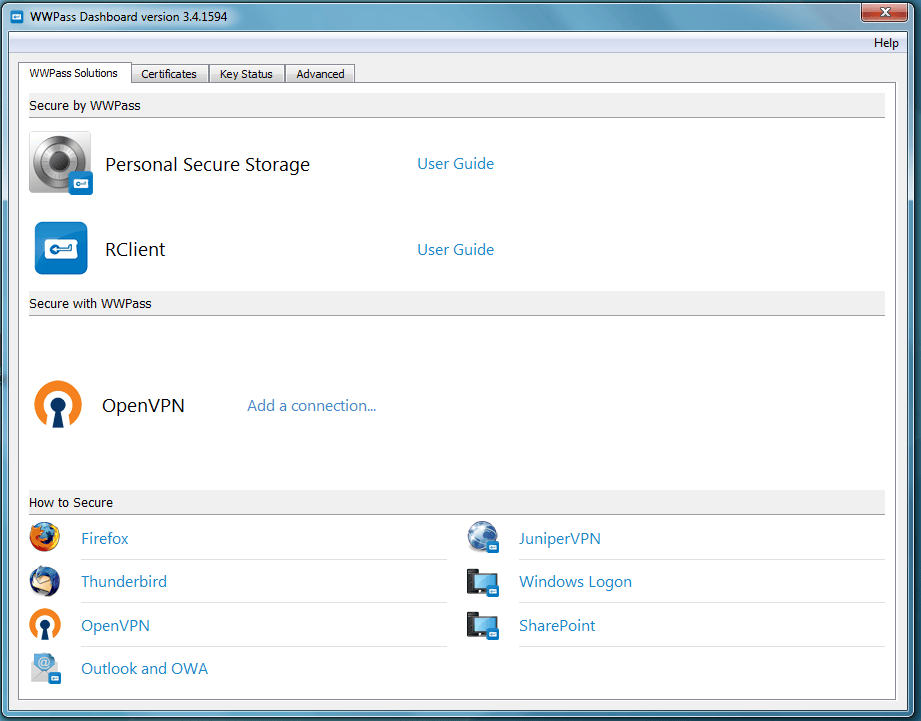
Task: Switch to the Key Status tab
Action: (246, 73)
